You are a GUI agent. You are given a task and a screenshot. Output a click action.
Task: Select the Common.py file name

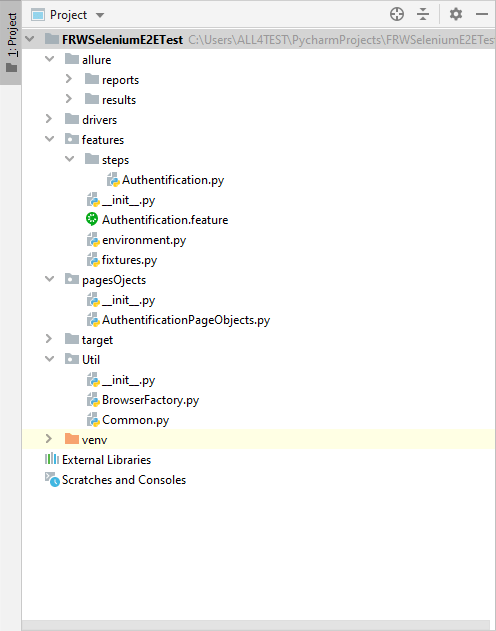(x=136, y=420)
